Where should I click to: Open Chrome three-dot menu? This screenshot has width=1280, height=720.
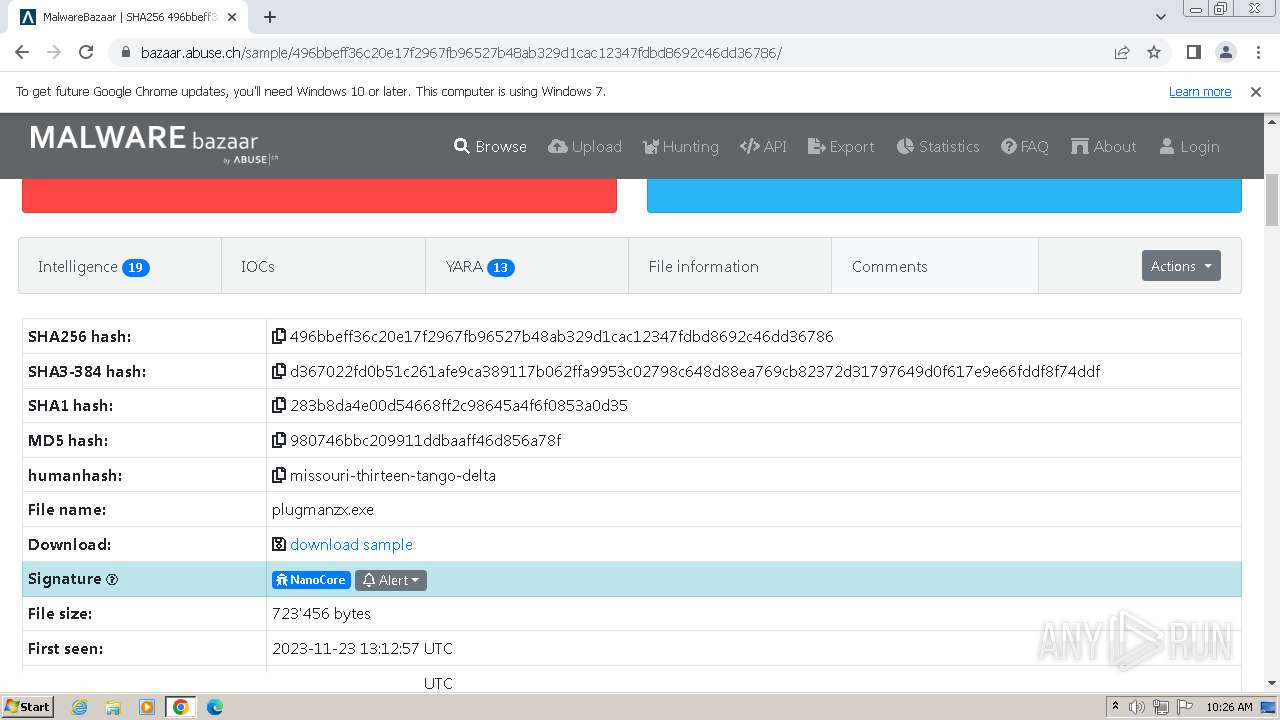coord(1257,52)
